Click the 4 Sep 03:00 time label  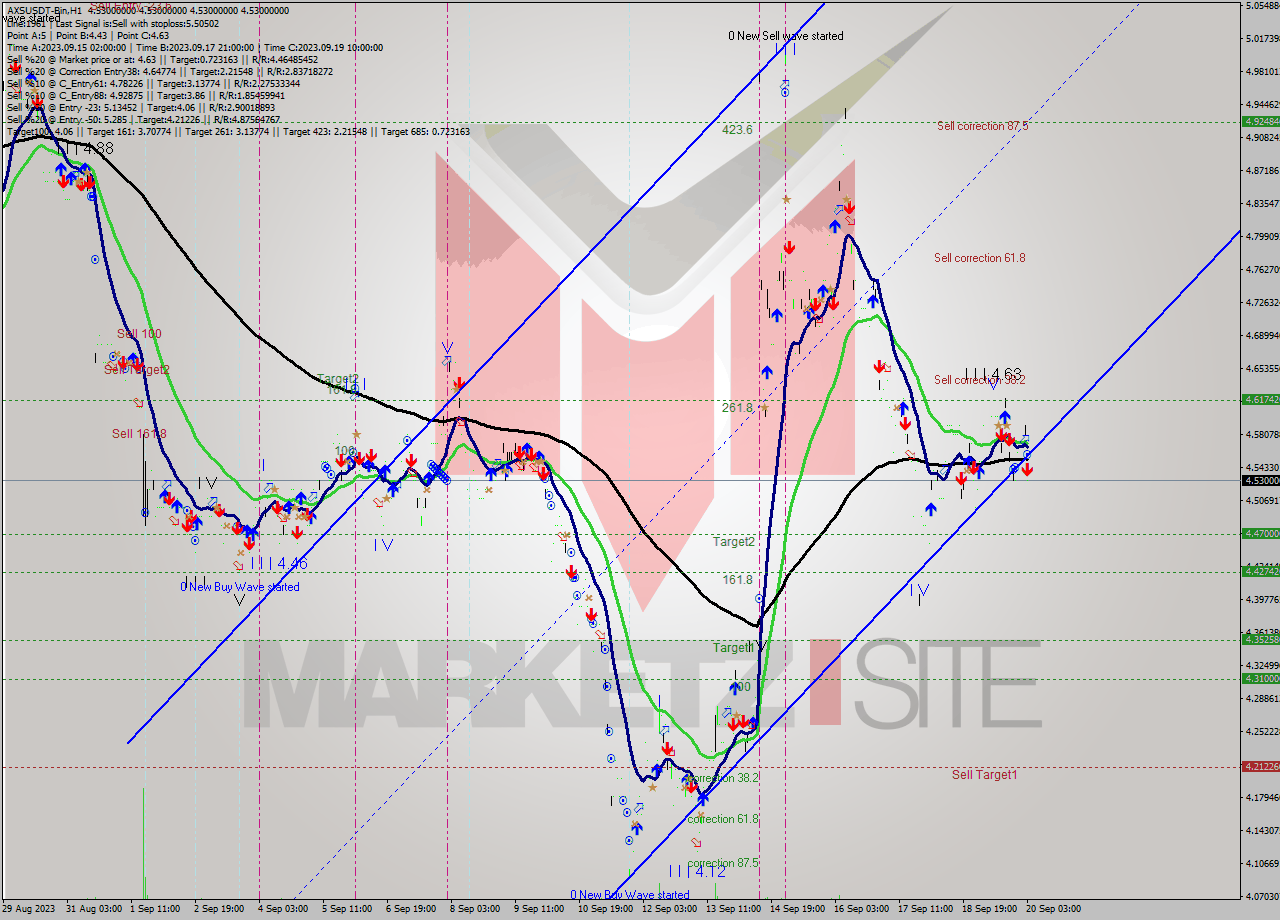click(x=284, y=909)
